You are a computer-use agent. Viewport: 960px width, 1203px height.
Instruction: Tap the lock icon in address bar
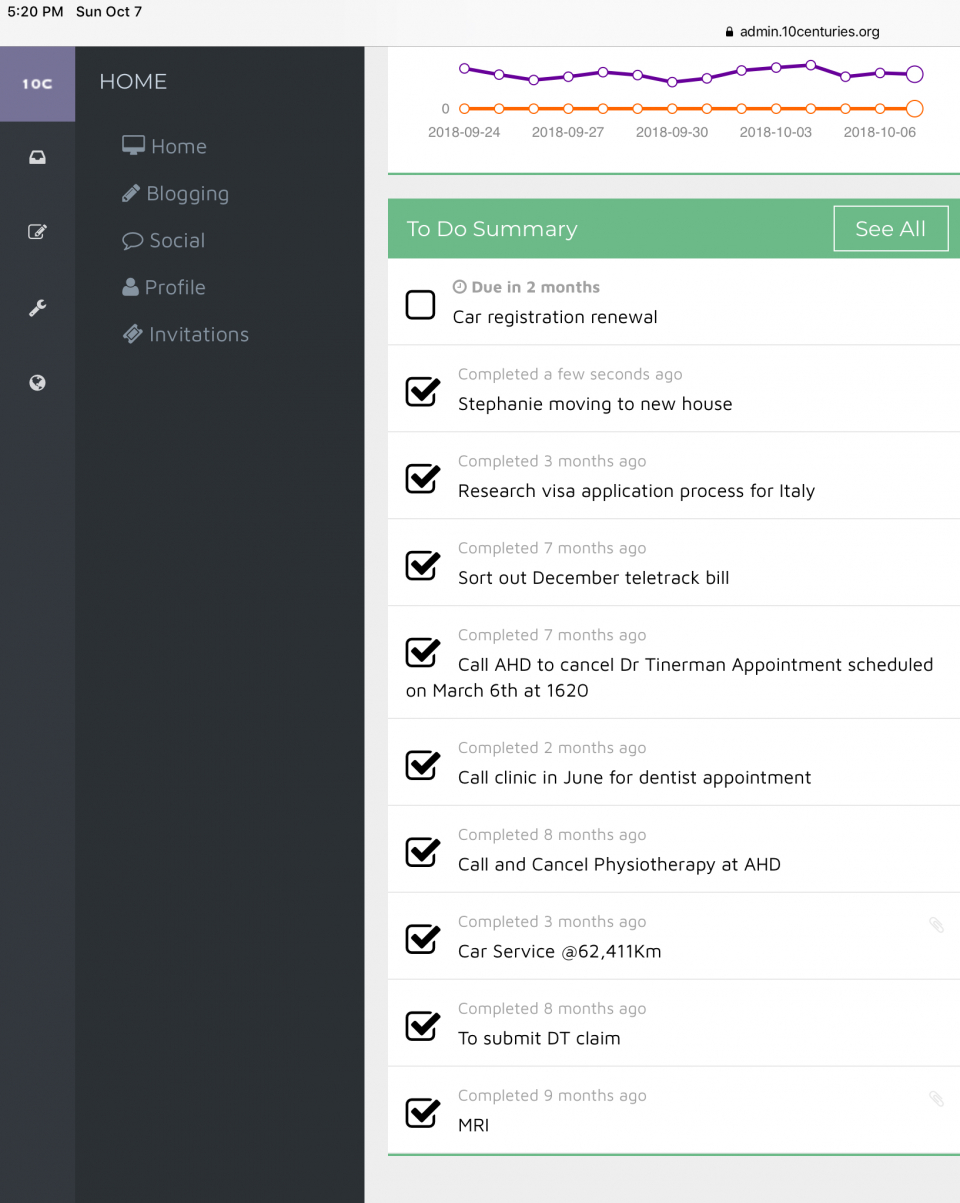point(729,32)
